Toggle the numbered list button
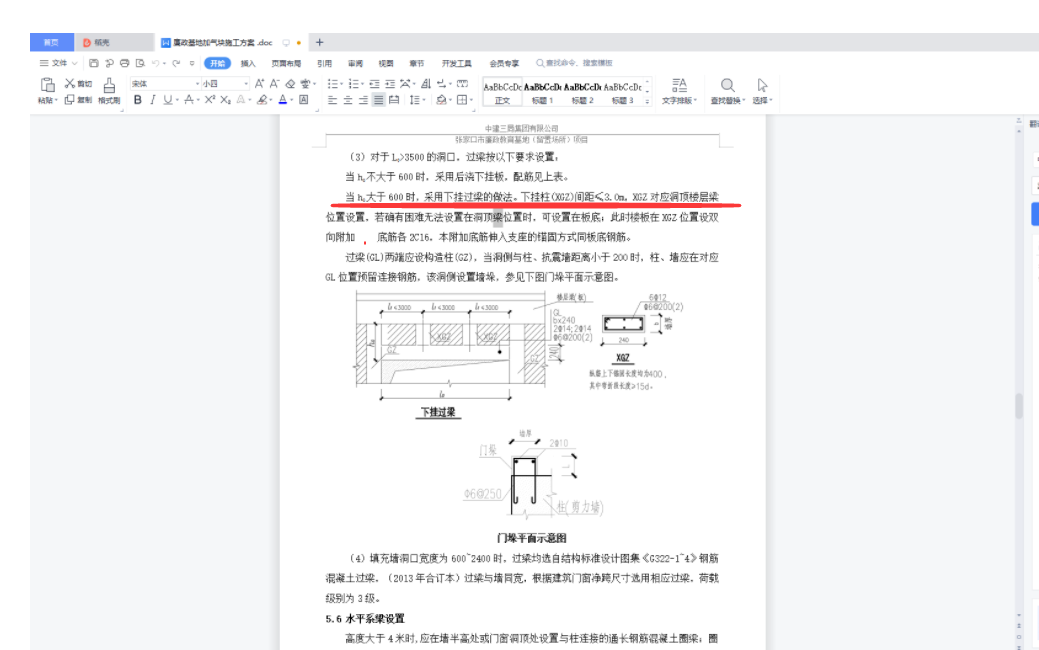1039x650 pixels. (353, 83)
